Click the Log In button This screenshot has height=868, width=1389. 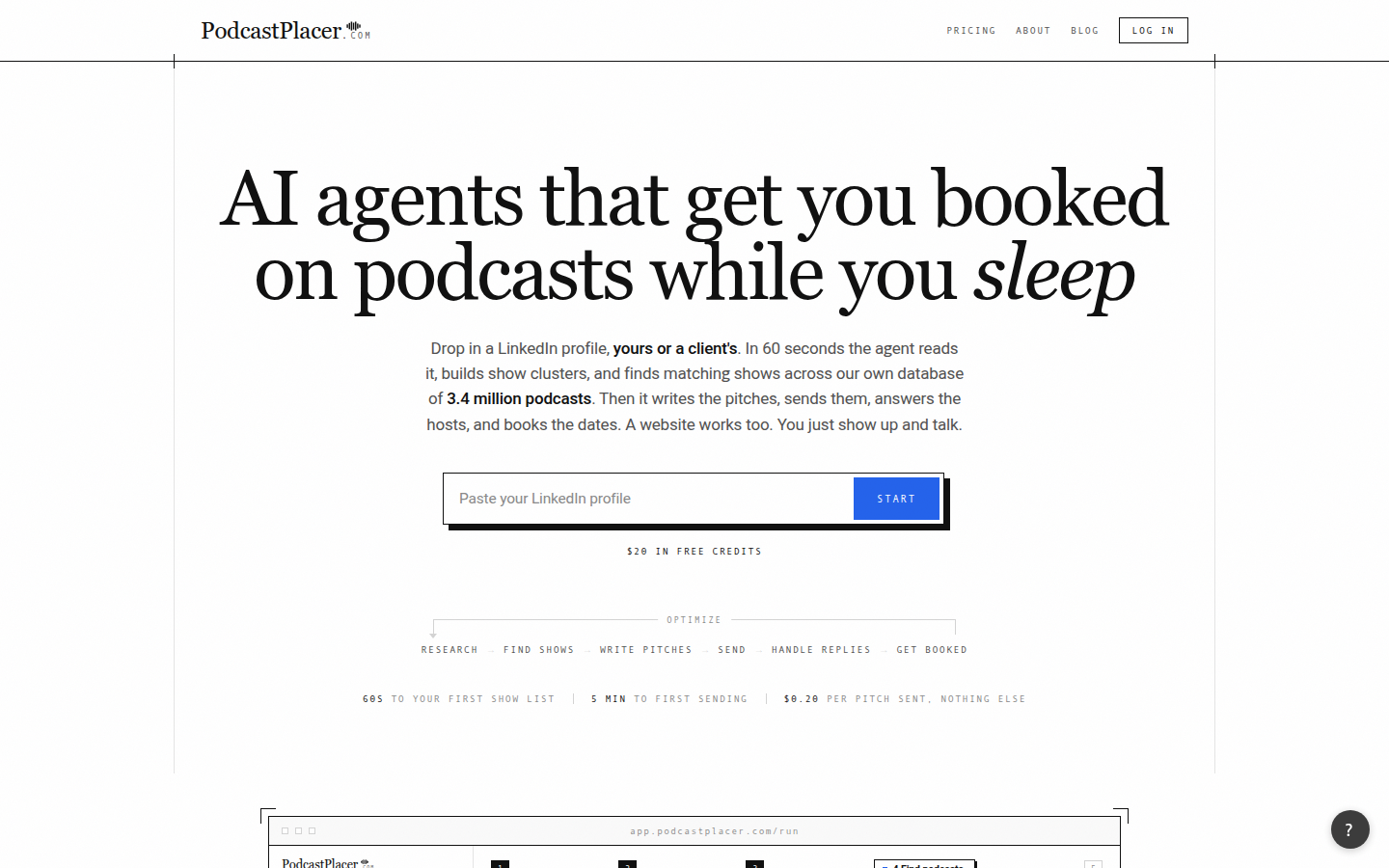pyautogui.click(x=1153, y=31)
